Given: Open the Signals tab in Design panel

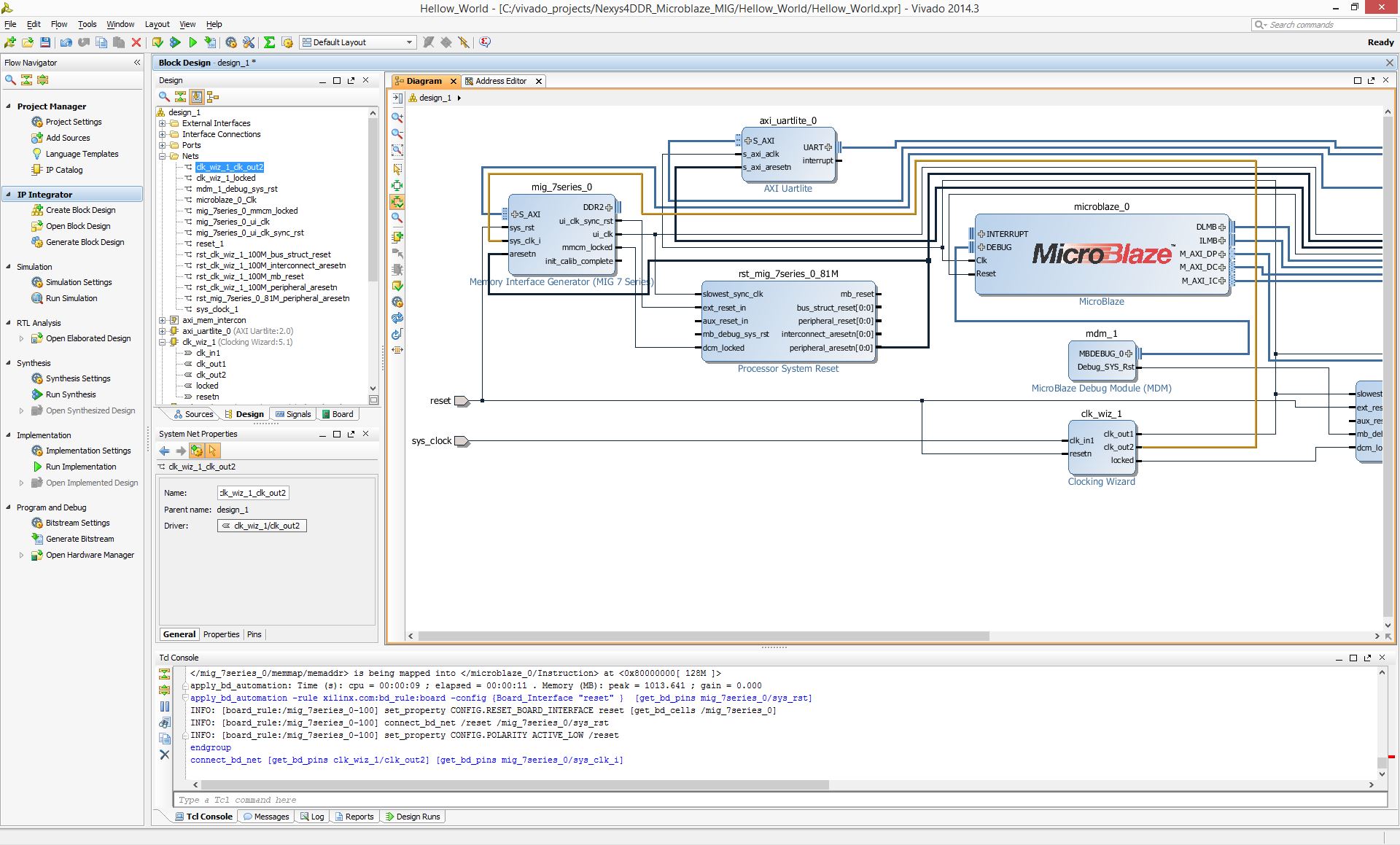Looking at the screenshot, I should 292,414.
